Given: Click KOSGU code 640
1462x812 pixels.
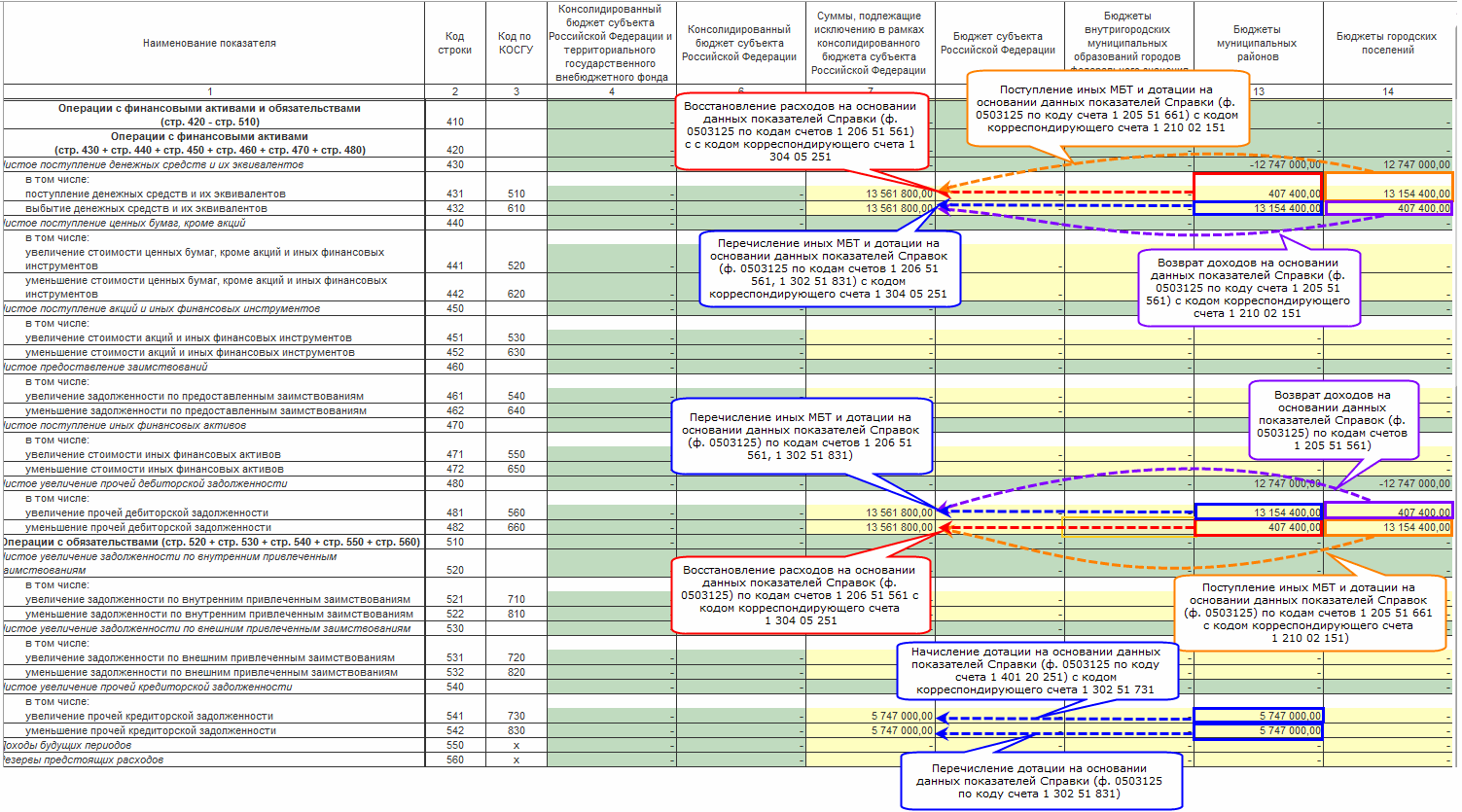Looking at the screenshot, I should click(516, 410).
